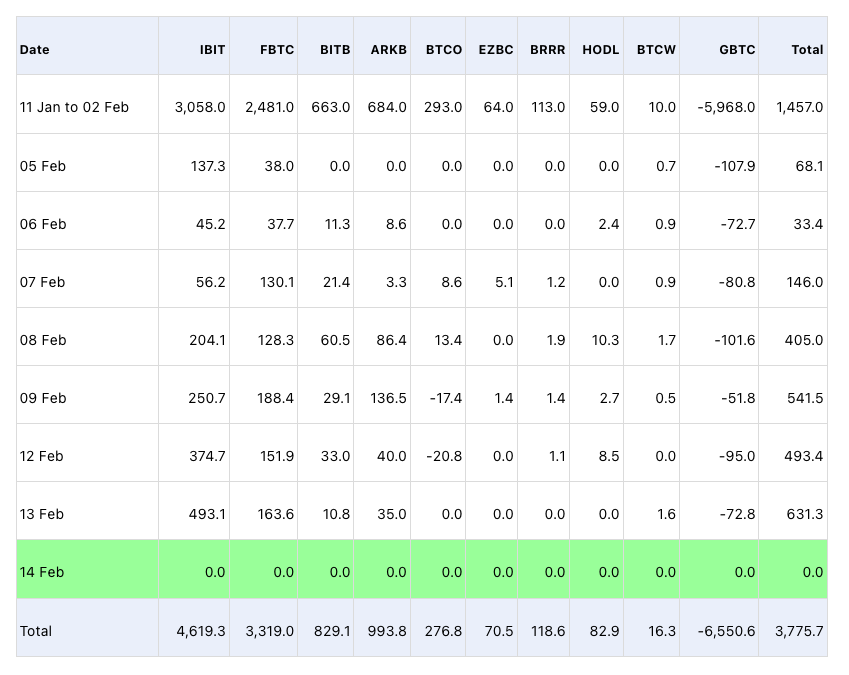
Task: Select the IBIT grand total 4,619.3
Action: pos(201,631)
